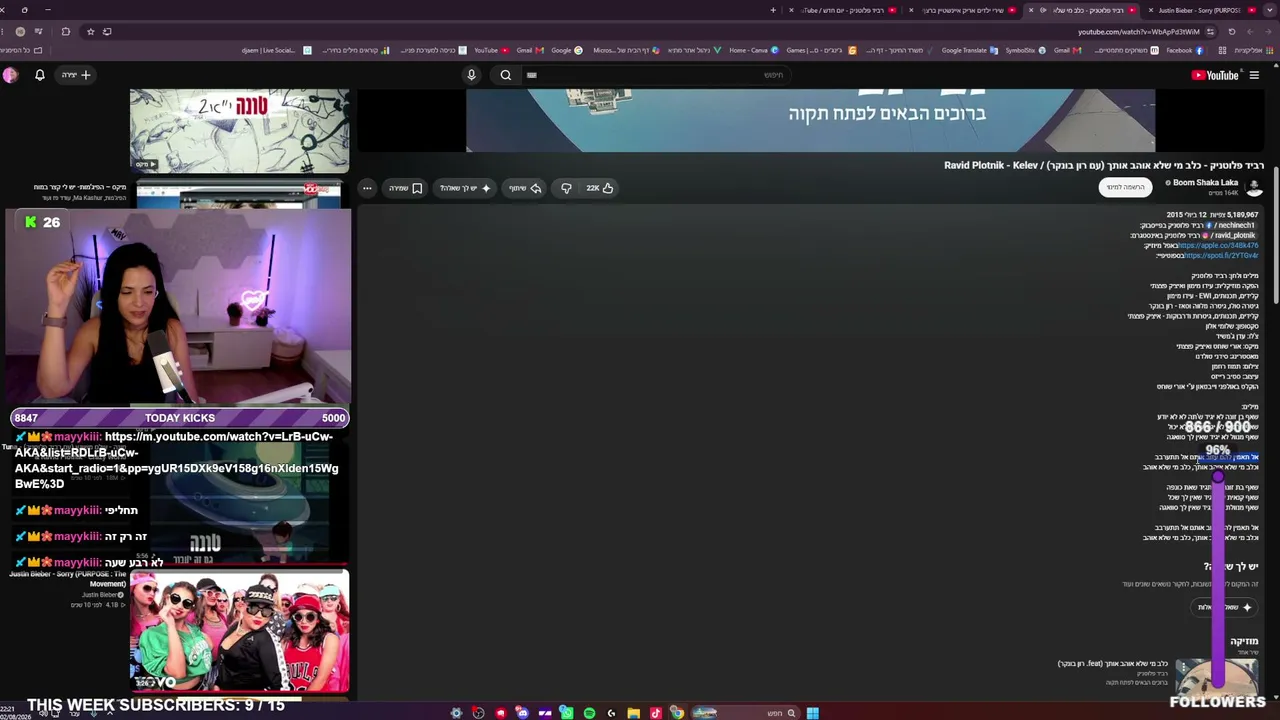Screen dimensions: 1280x720
Task: Save the video to a playlist
Action: pyautogui.click(x=405, y=188)
